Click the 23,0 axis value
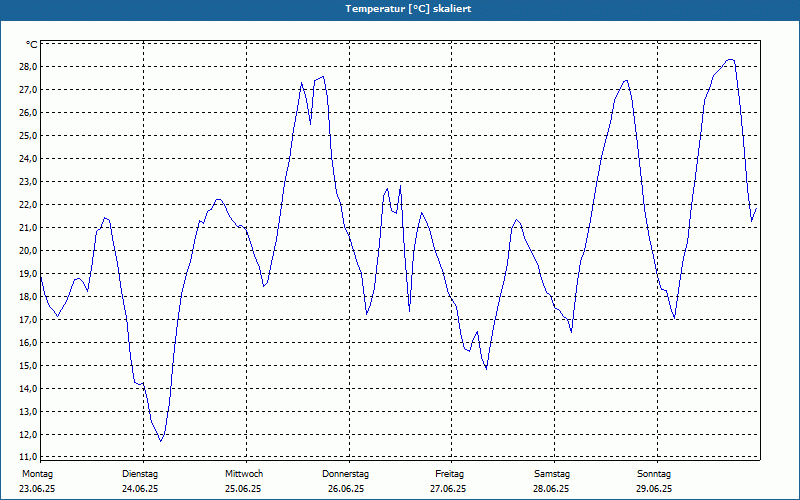The image size is (800, 500). coord(29,182)
